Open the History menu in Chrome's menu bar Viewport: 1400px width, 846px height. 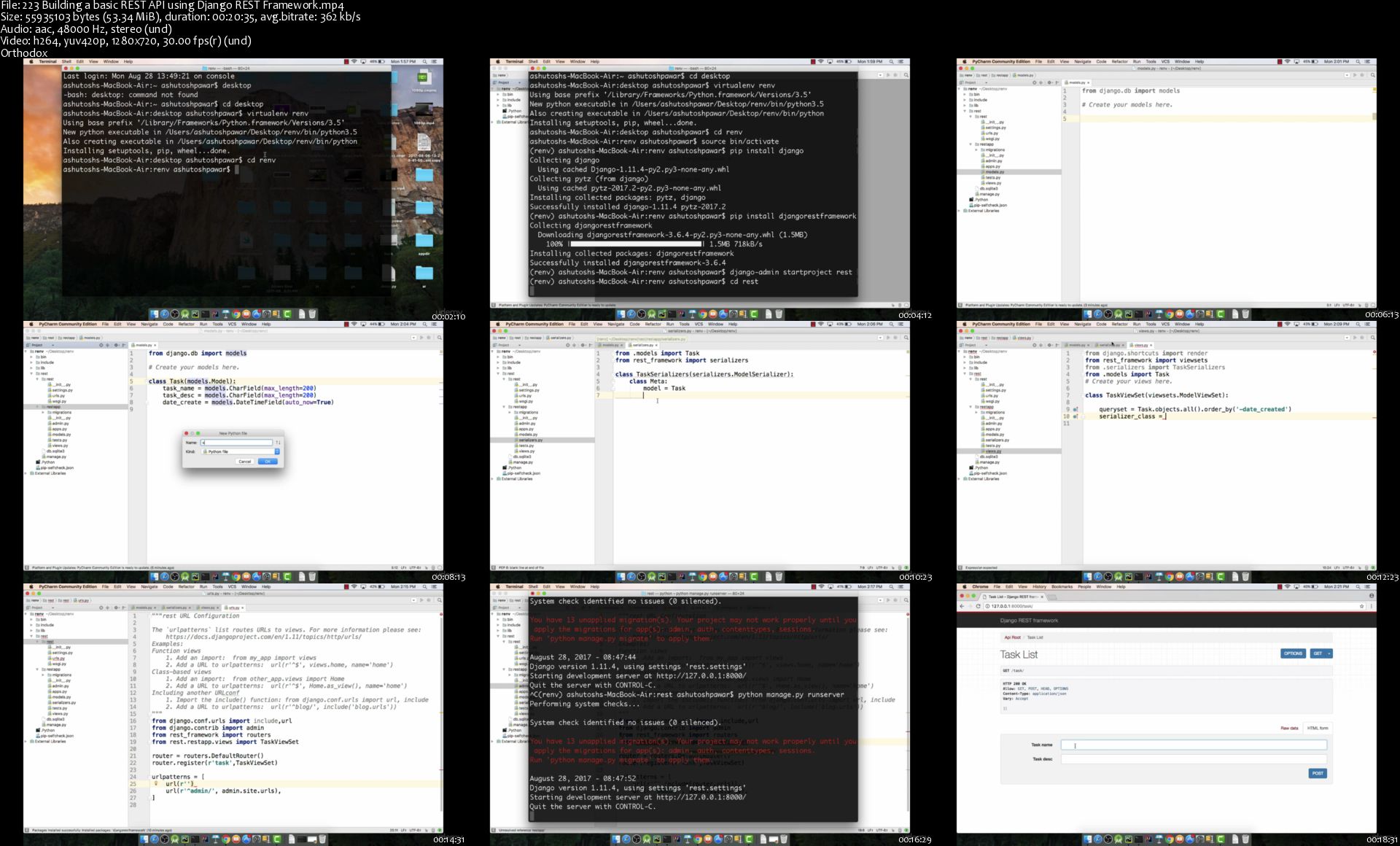[x=1039, y=586]
